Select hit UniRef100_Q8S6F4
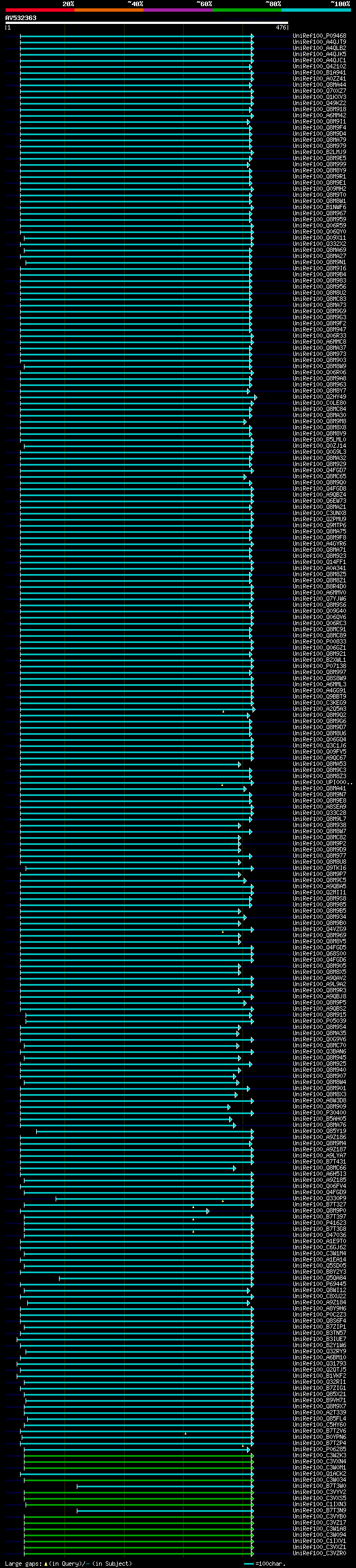Viewport: 356px width, 1568px height. coord(319,1321)
